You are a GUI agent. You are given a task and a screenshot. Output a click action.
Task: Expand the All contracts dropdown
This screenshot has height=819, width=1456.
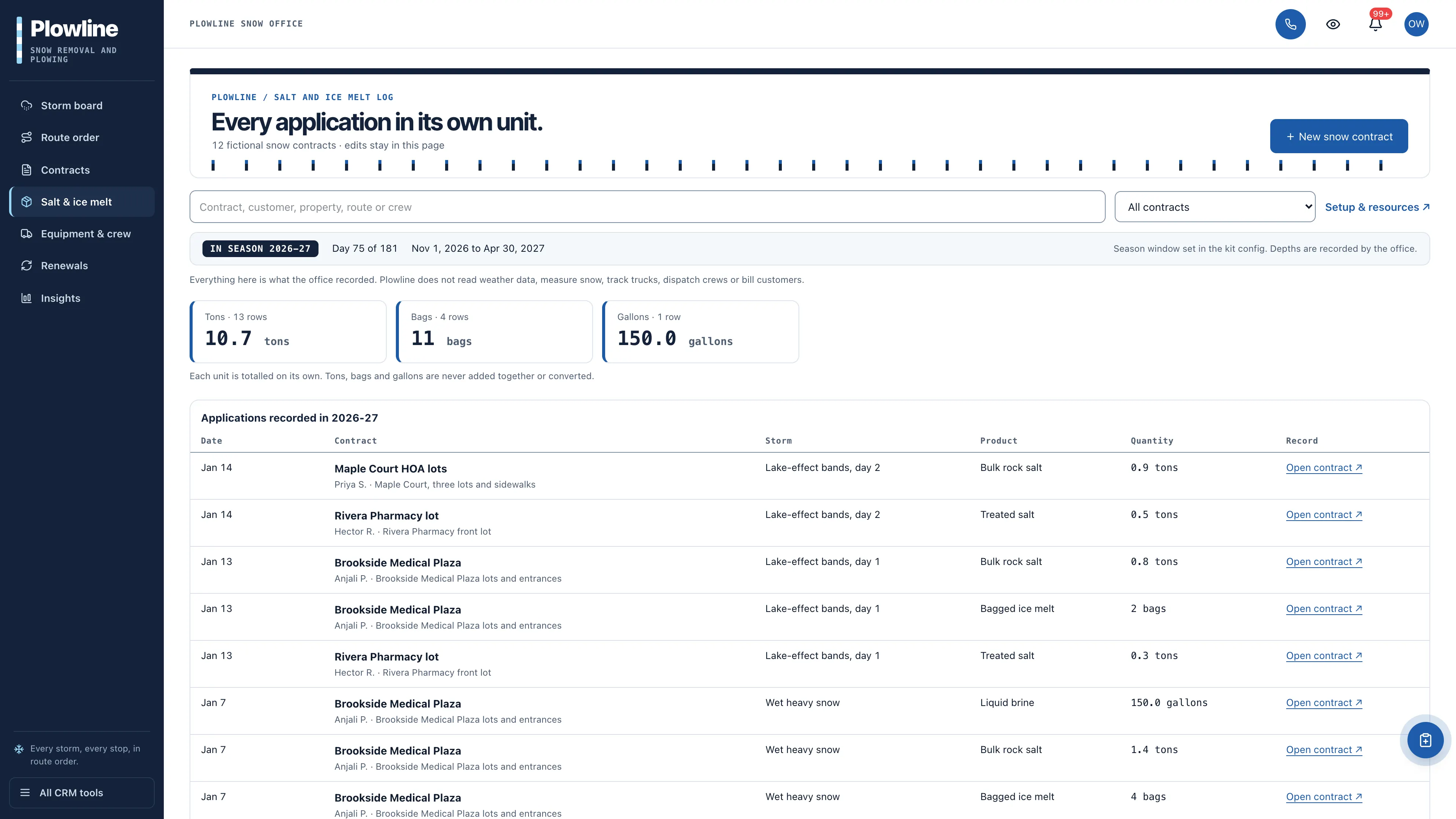pos(1214,207)
